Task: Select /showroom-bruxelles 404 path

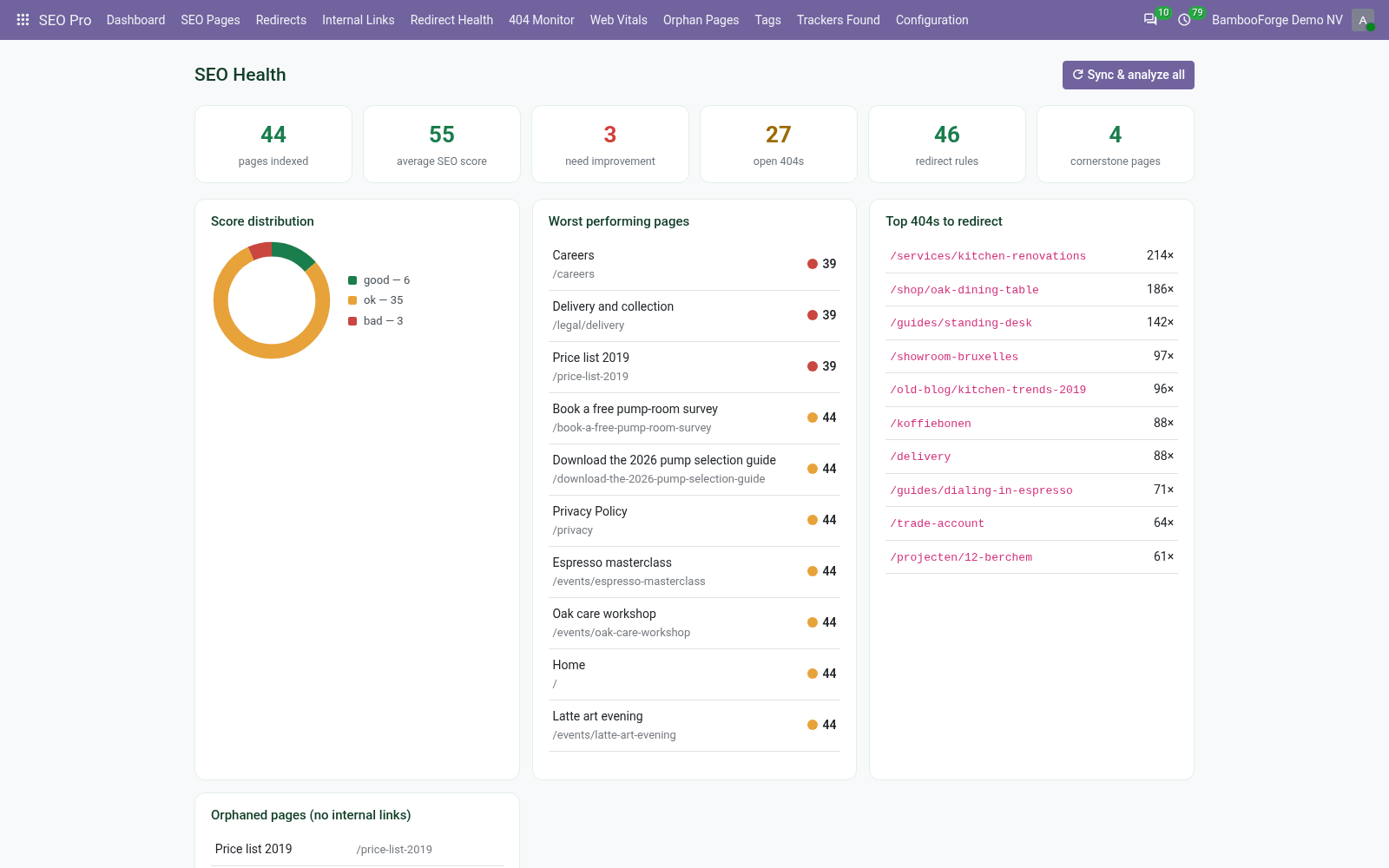Action: coord(954,357)
